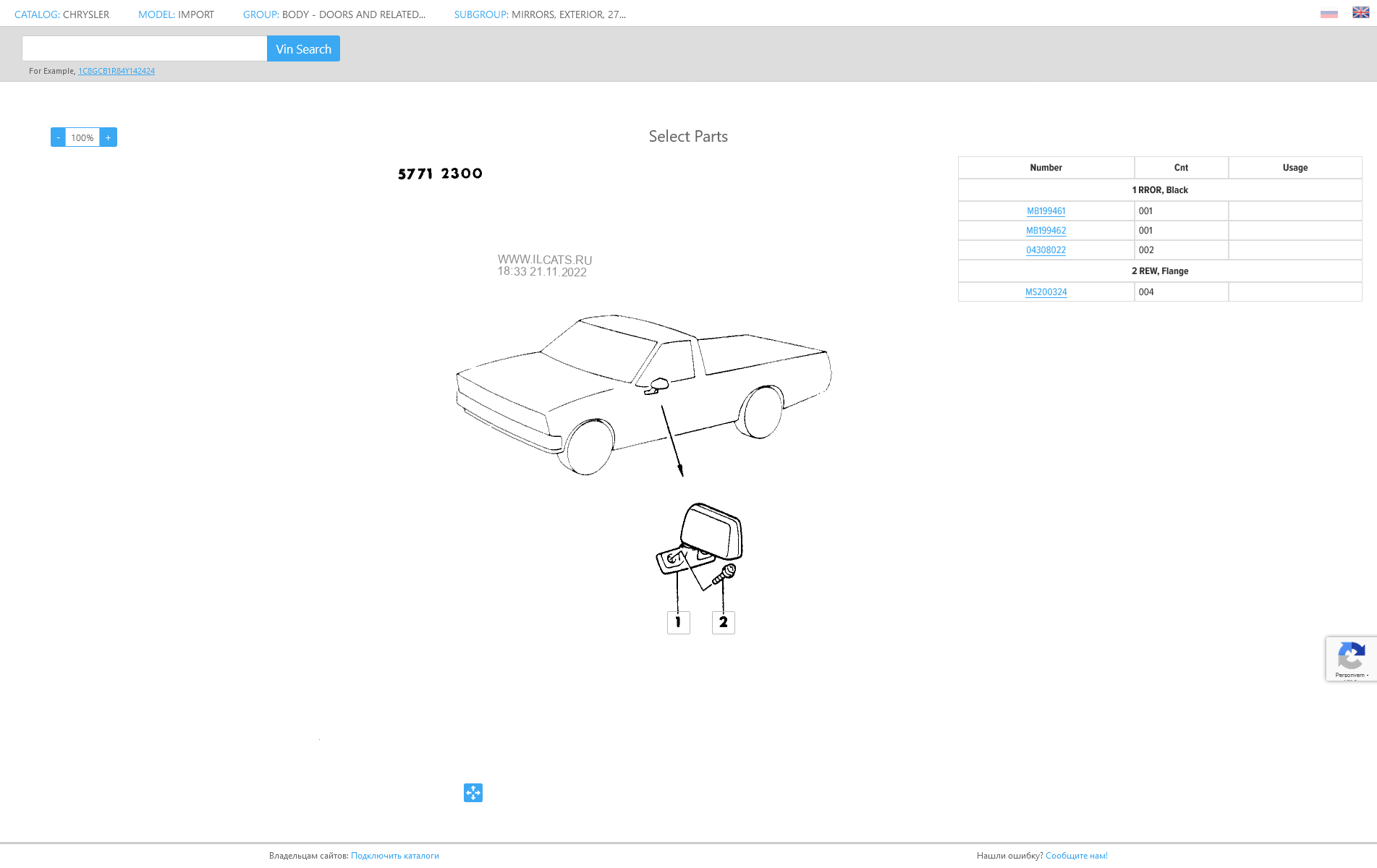Select callout number 1 on diagram
This screenshot has height=868, width=1377.
coord(679,622)
